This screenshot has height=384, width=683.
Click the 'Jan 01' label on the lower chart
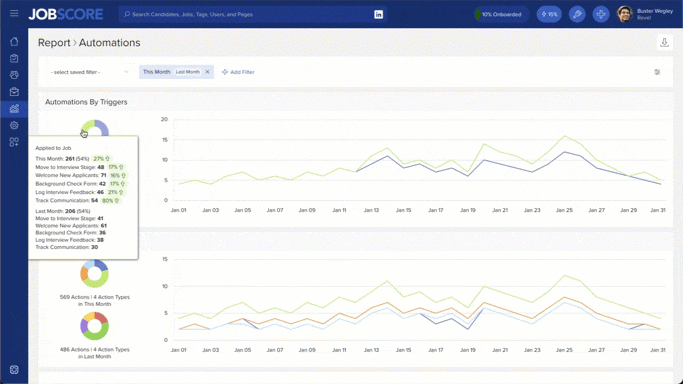[x=178, y=350]
